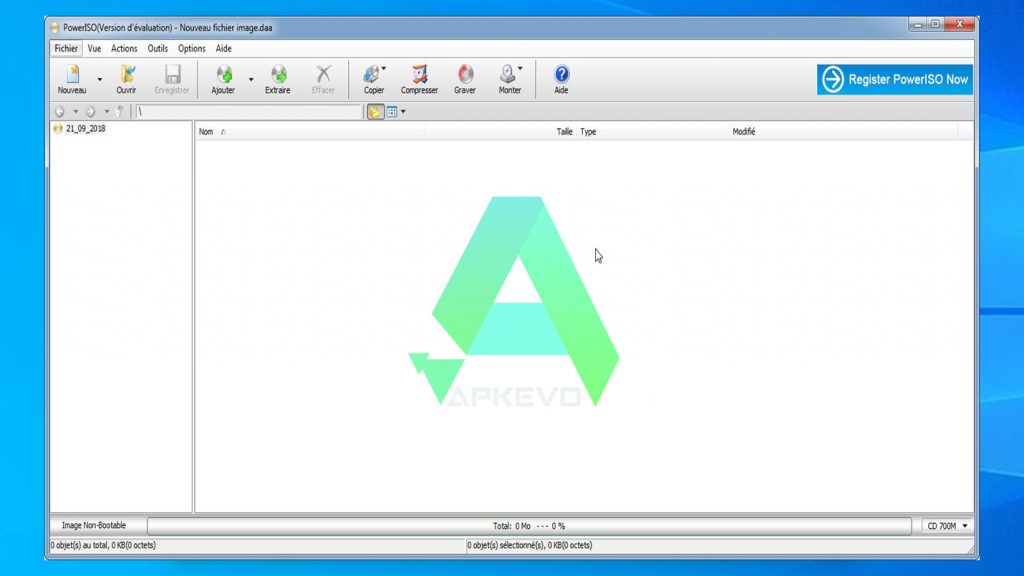Sort by the Modifié column header
1024x576 pixels.
(844, 131)
